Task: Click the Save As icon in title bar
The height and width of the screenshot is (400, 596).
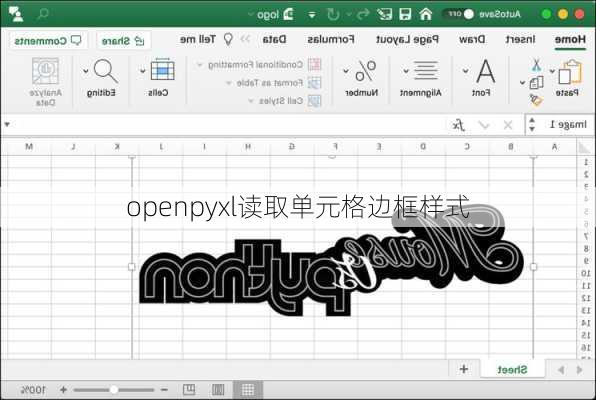Action: point(384,14)
